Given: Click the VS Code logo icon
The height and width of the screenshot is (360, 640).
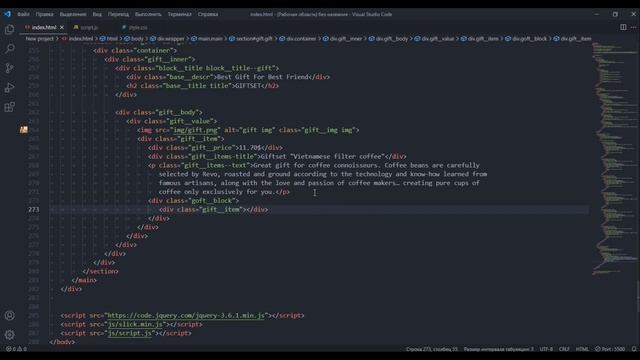Looking at the screenshot, I should coord(8,14).
